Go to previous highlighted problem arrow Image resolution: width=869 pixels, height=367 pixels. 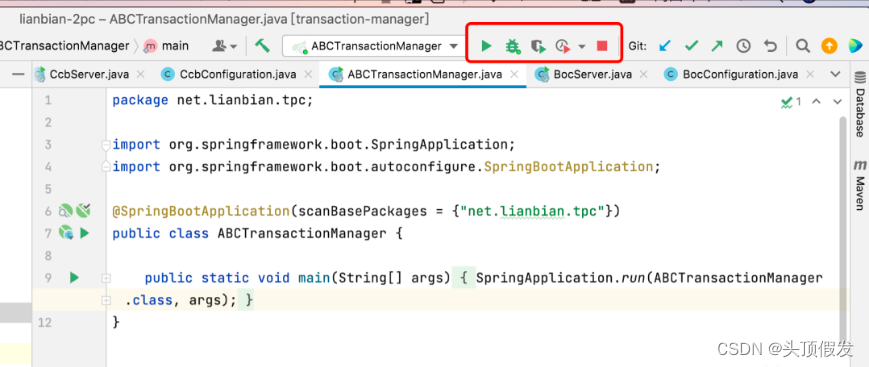pos(816,101)
